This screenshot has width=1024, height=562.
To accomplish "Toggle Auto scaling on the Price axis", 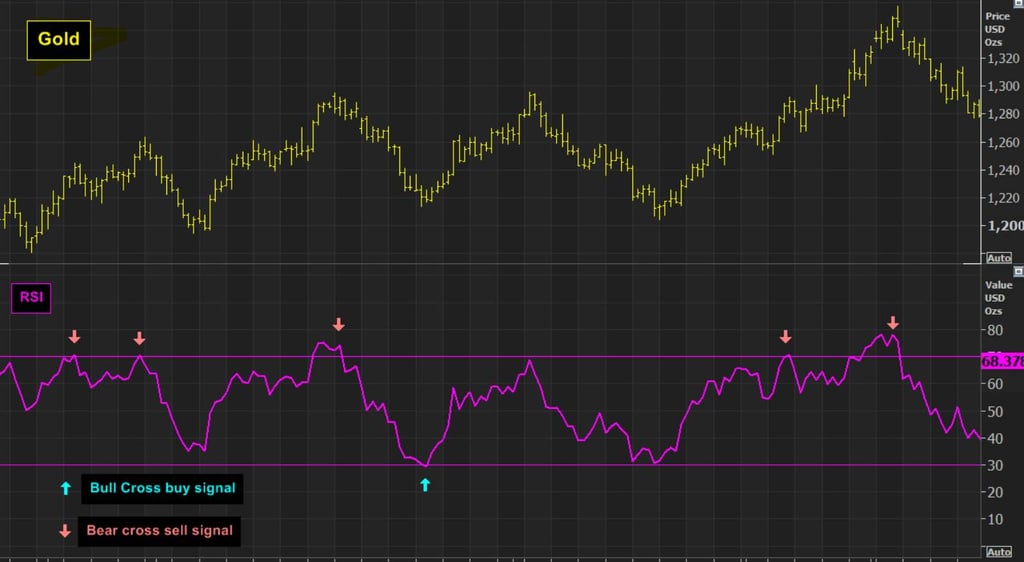I will 999,258.
